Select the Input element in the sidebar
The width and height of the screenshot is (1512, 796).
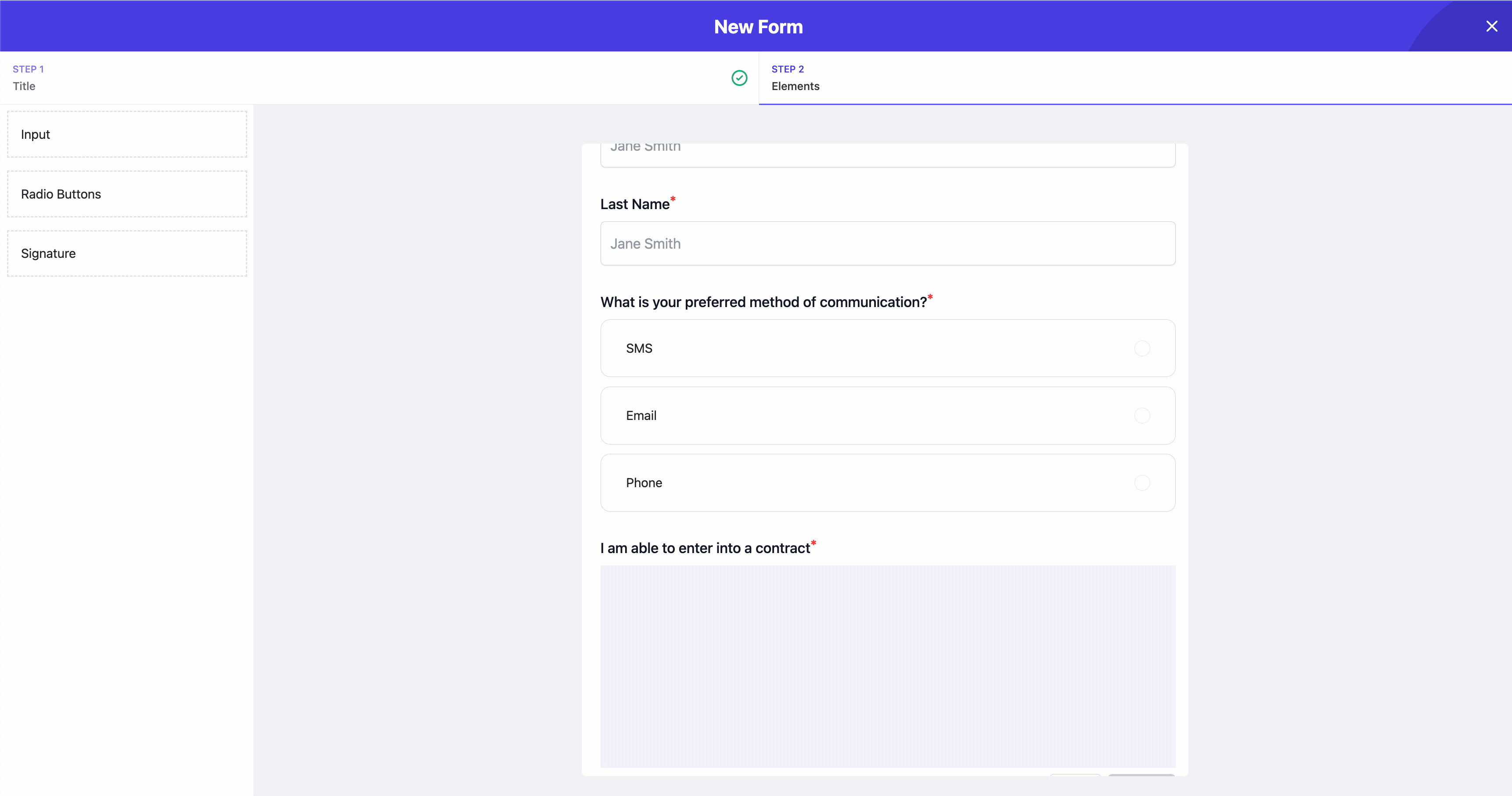tap(126, 134)
